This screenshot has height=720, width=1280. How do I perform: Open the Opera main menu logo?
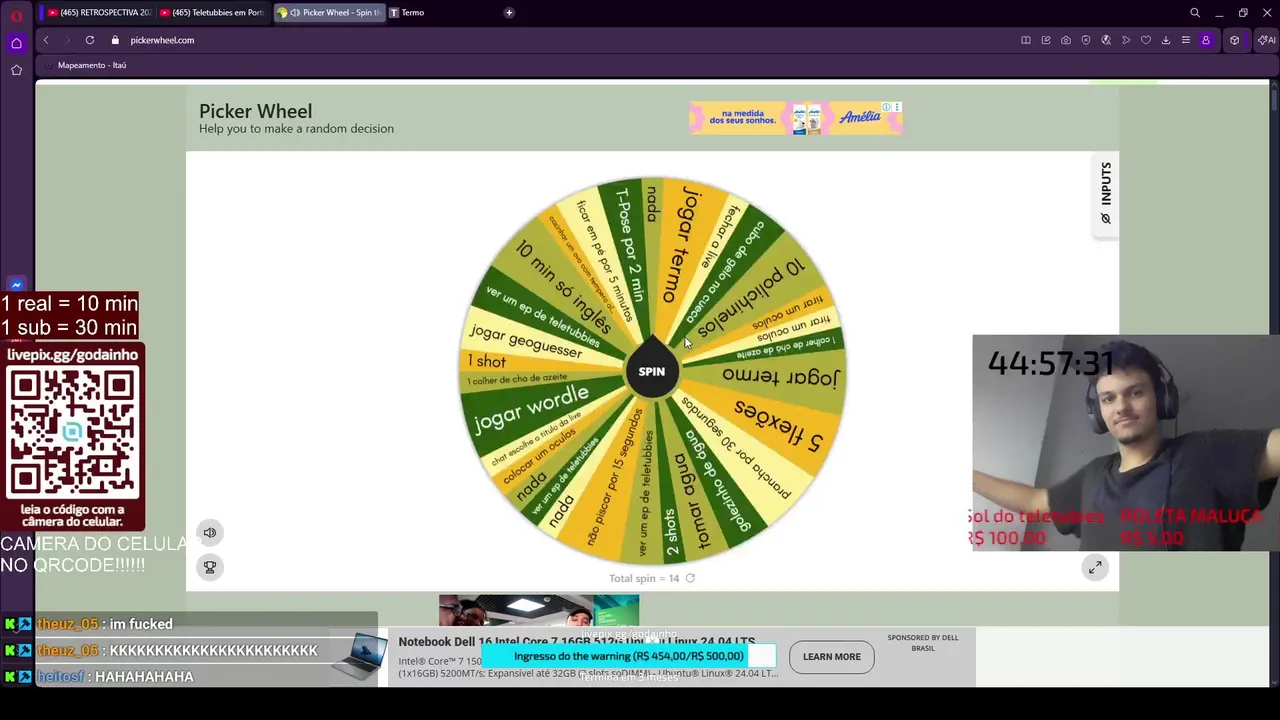(16, 16)
